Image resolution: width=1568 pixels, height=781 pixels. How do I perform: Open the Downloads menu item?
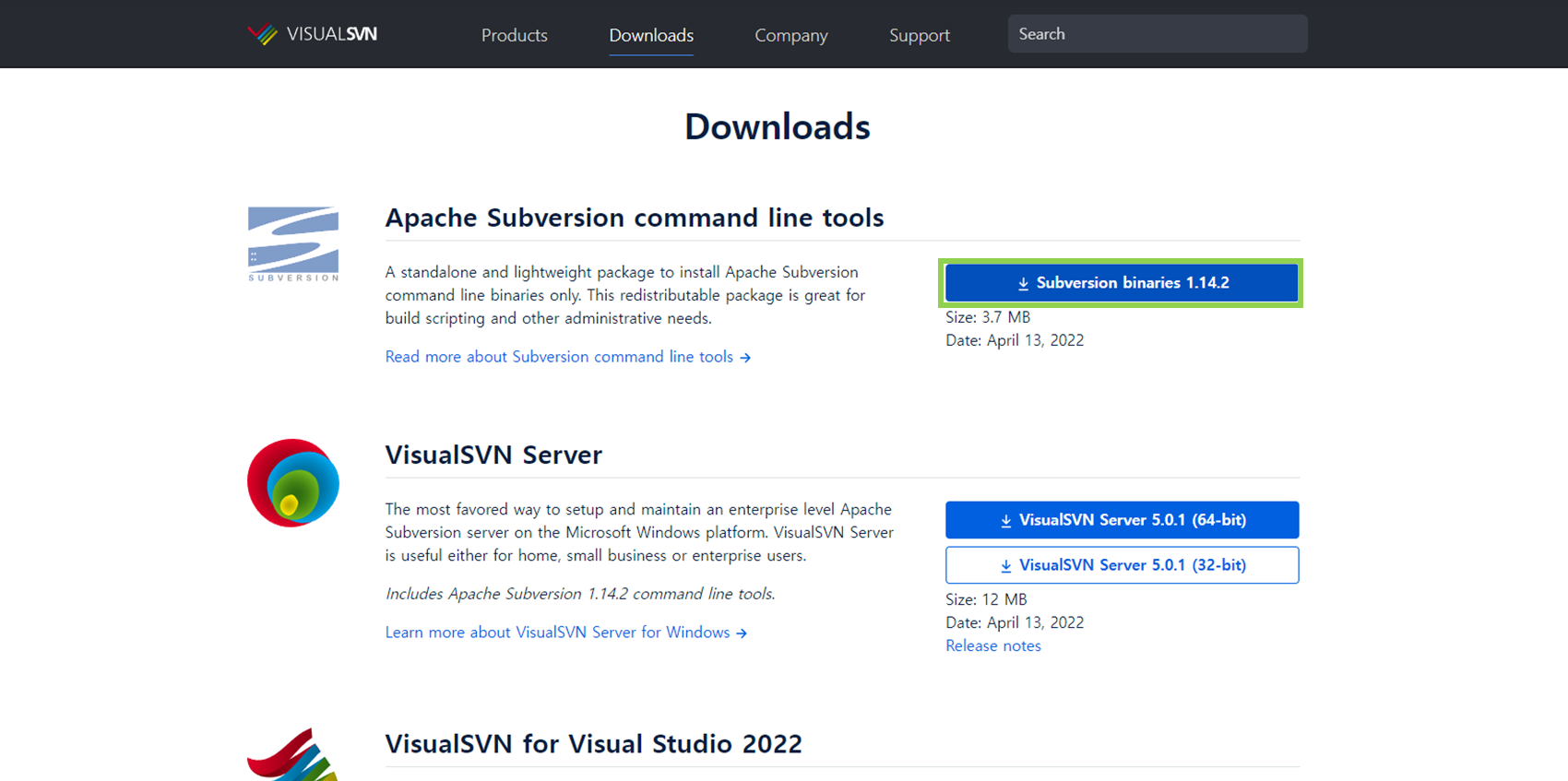651,35
